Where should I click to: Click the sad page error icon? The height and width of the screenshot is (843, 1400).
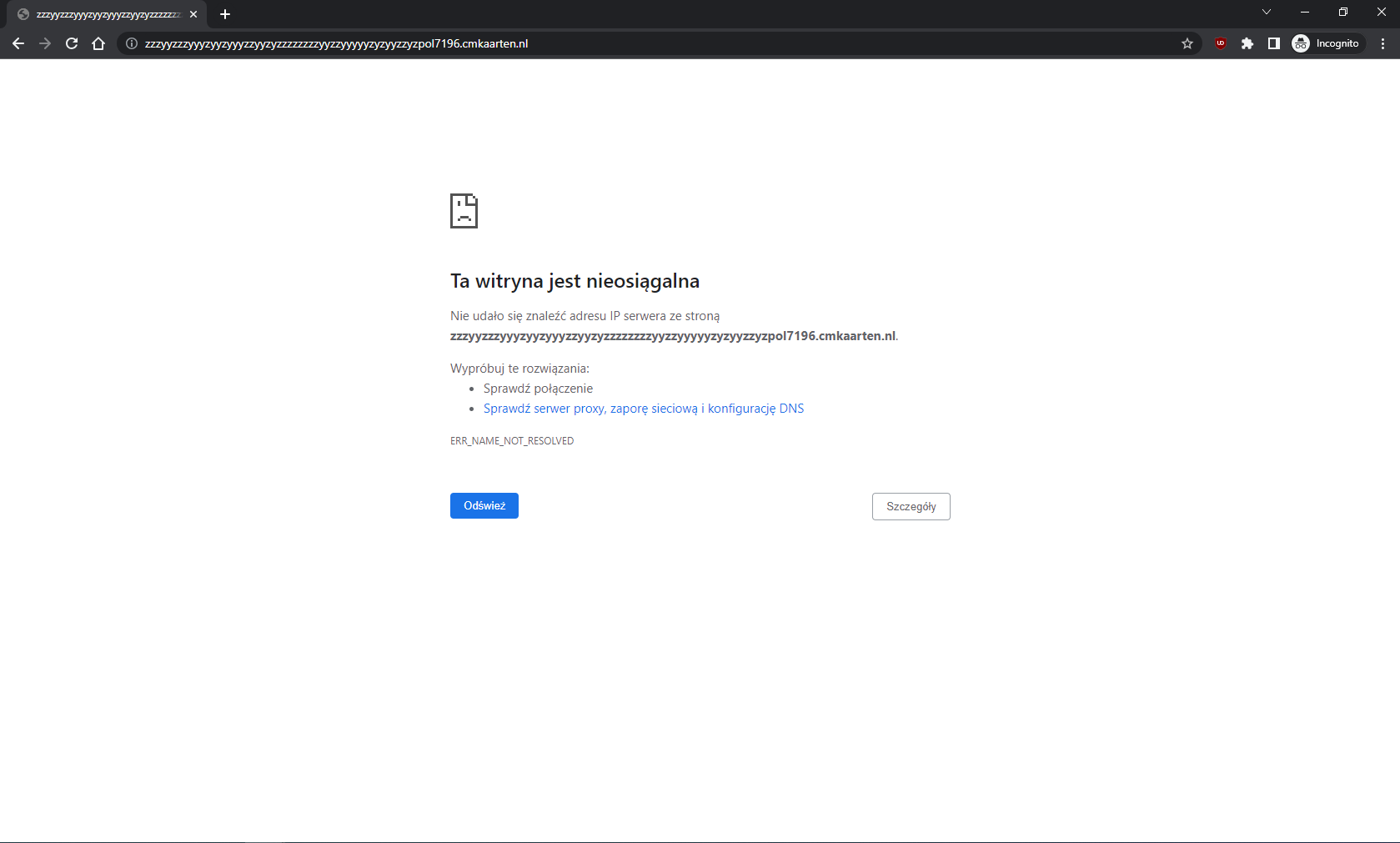(464, 211)
